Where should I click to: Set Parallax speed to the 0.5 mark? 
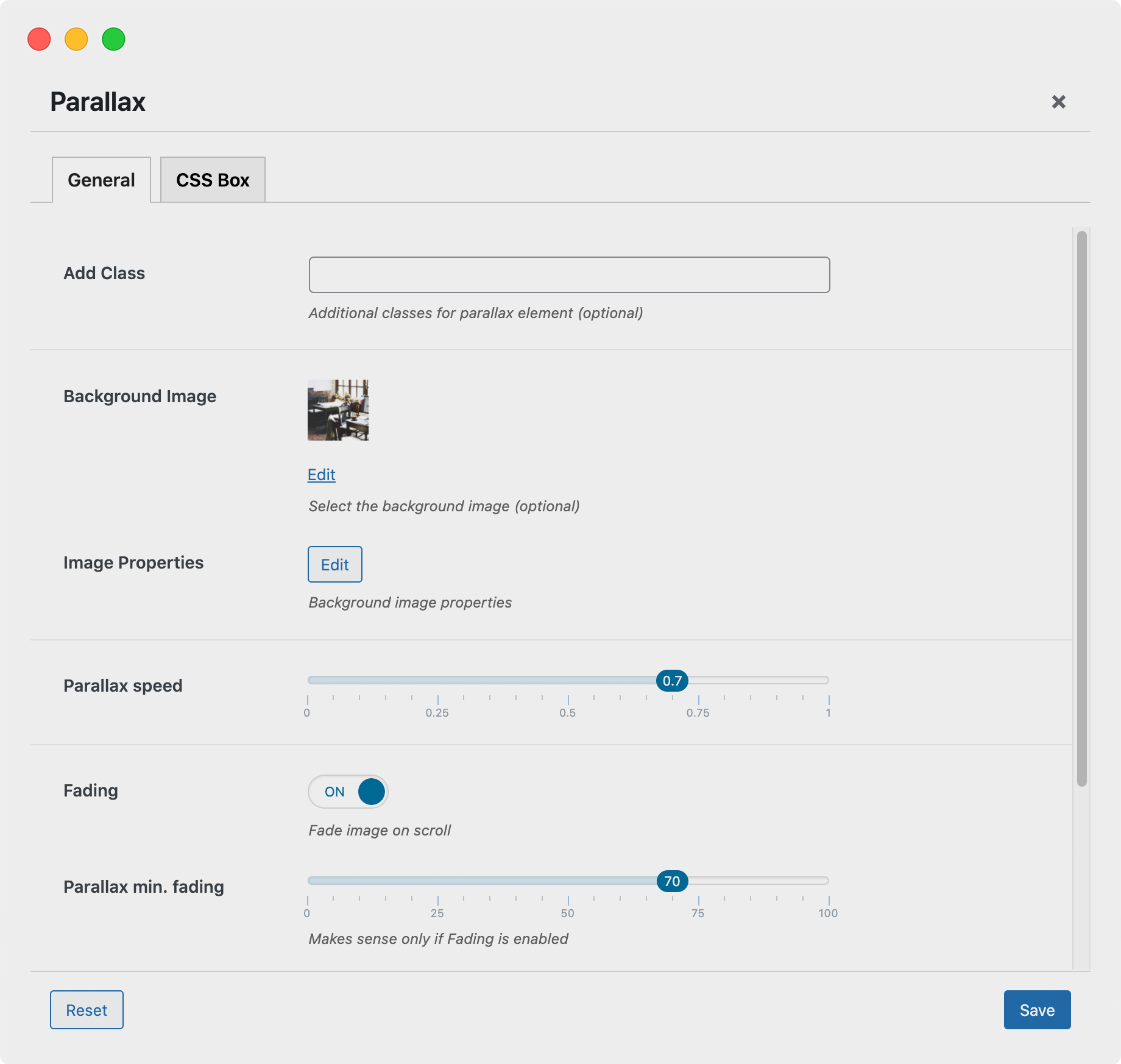point(568,680)
